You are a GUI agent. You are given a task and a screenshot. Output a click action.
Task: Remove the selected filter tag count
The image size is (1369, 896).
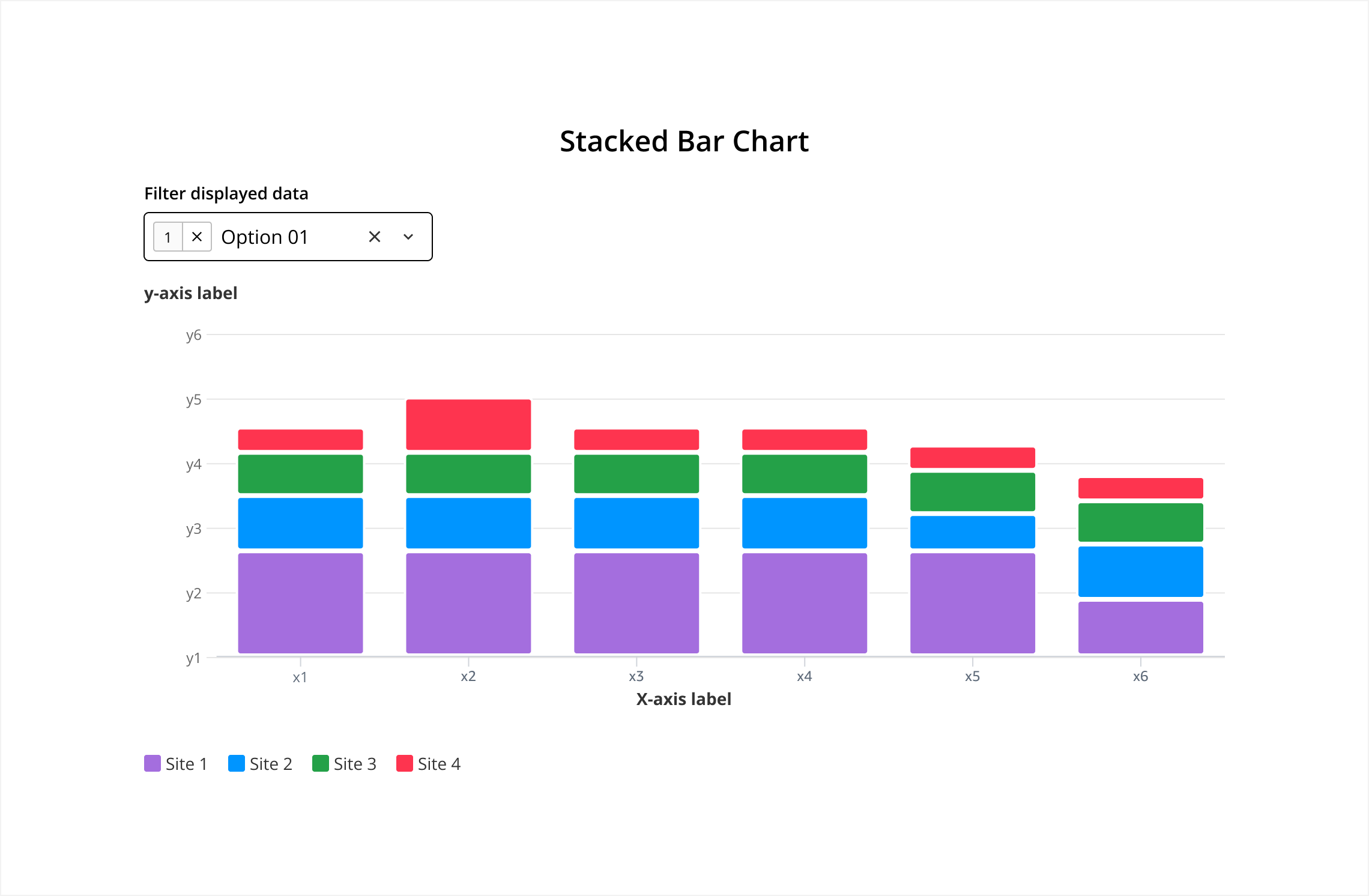tap(197, 237)
